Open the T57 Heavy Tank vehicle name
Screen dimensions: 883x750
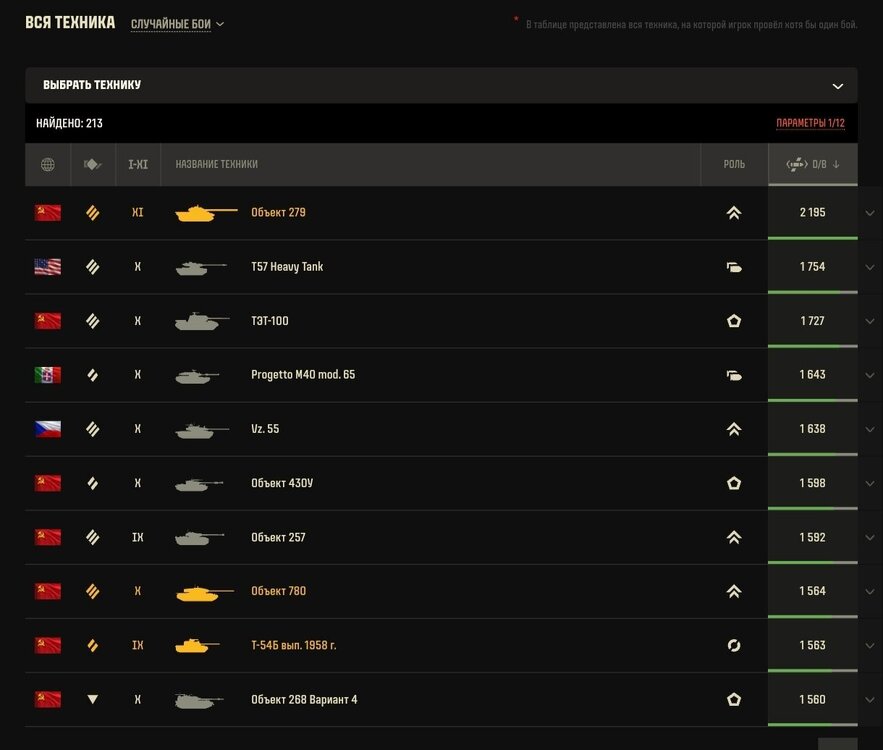pos(287,267)
